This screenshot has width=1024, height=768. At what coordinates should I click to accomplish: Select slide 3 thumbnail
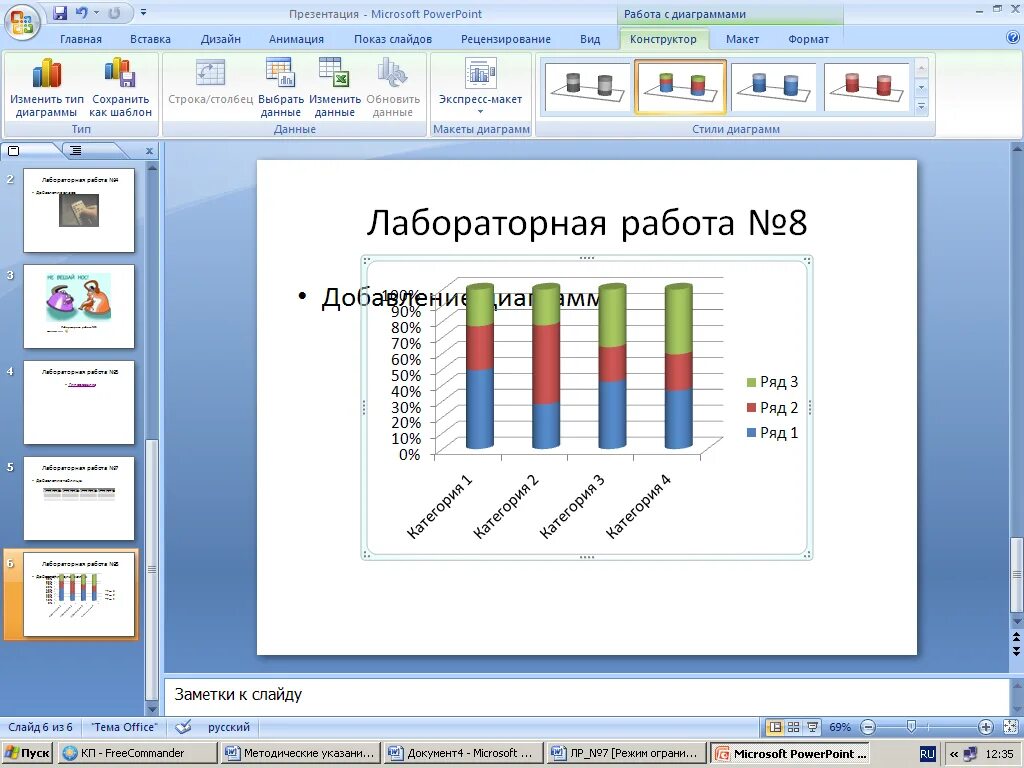point(79,306)
